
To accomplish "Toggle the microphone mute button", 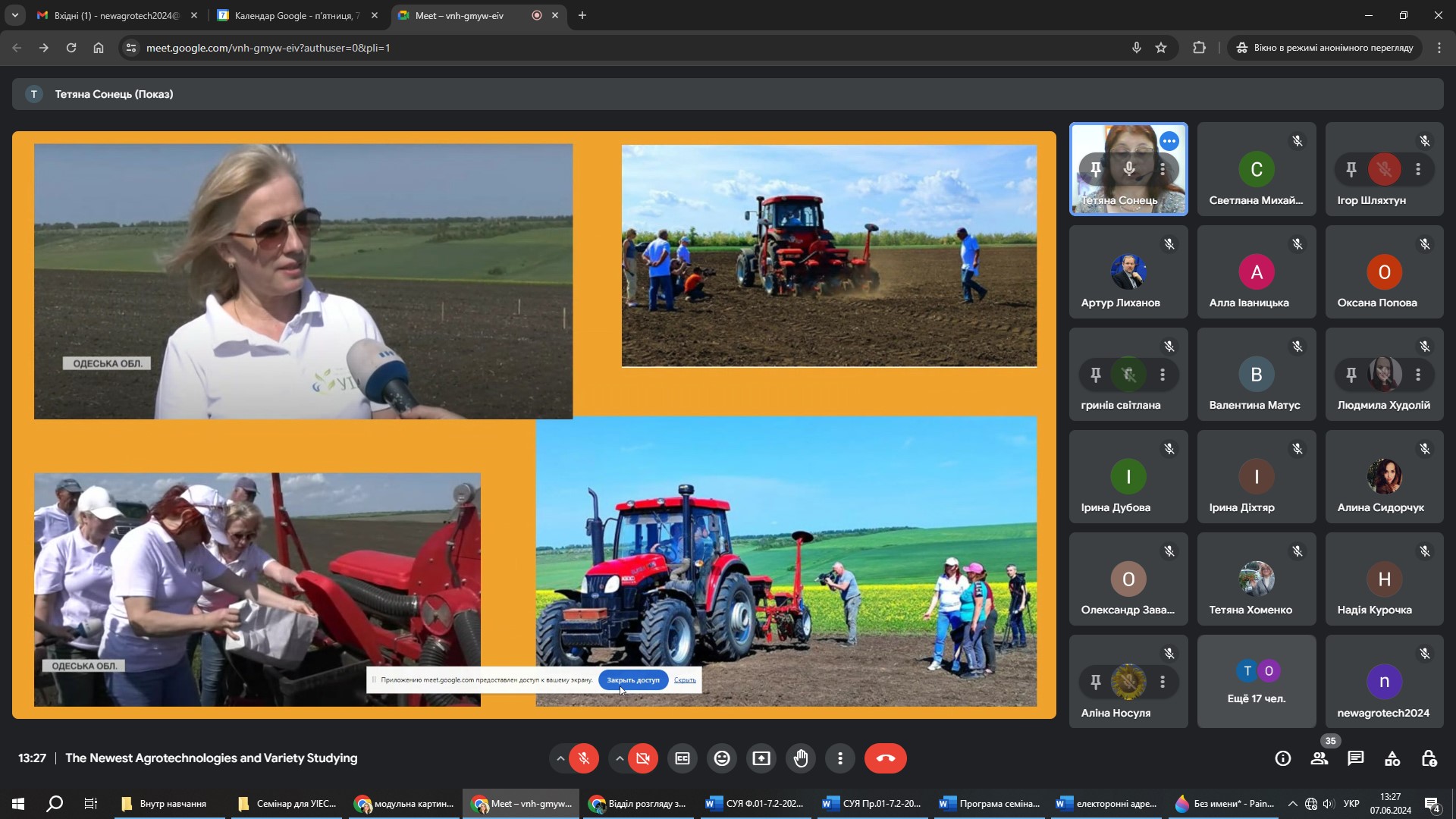I will pyautogui.click(x=584, y=758).
